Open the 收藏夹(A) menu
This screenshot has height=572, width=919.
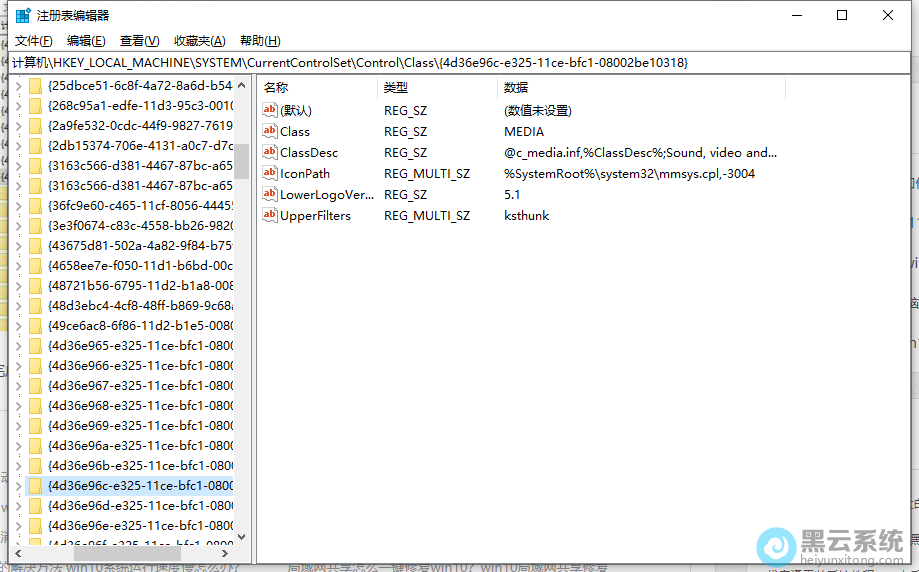[199, 41]
